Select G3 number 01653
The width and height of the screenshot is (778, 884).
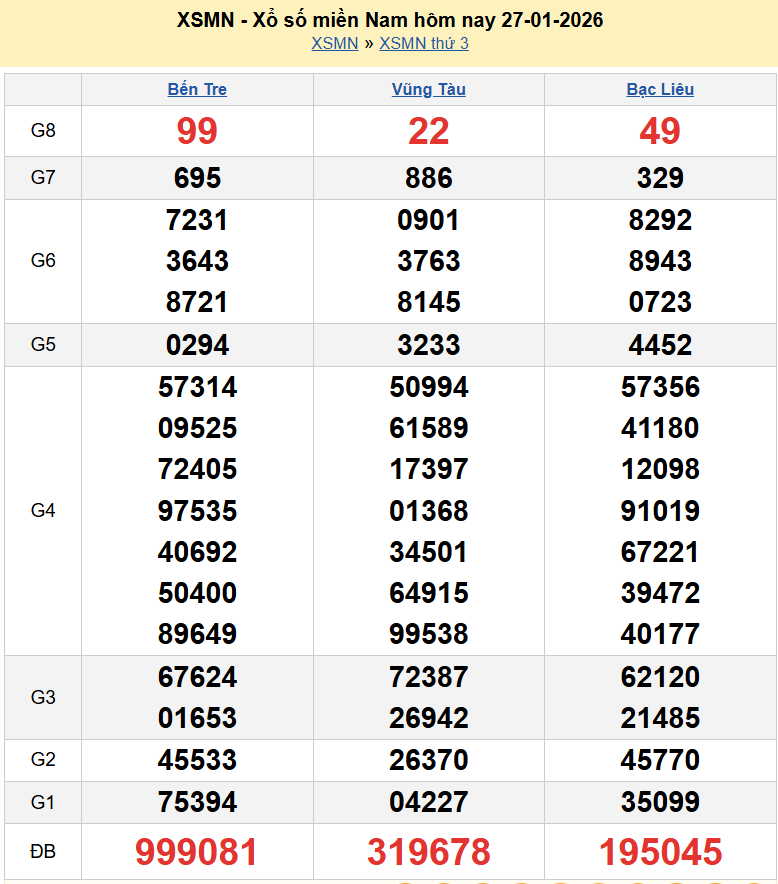pos(197,718)
